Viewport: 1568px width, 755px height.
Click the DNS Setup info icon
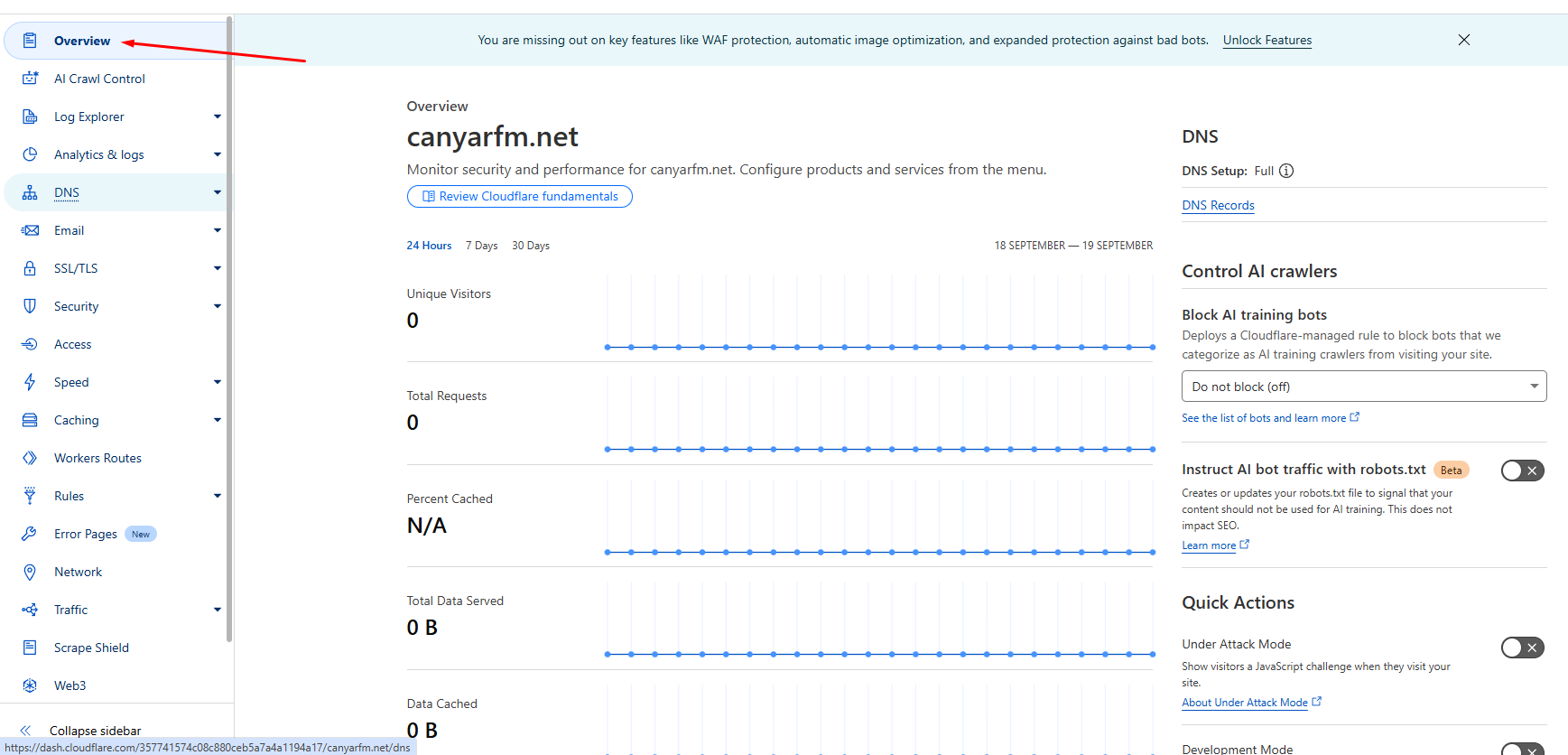[x=1286, y=171]
